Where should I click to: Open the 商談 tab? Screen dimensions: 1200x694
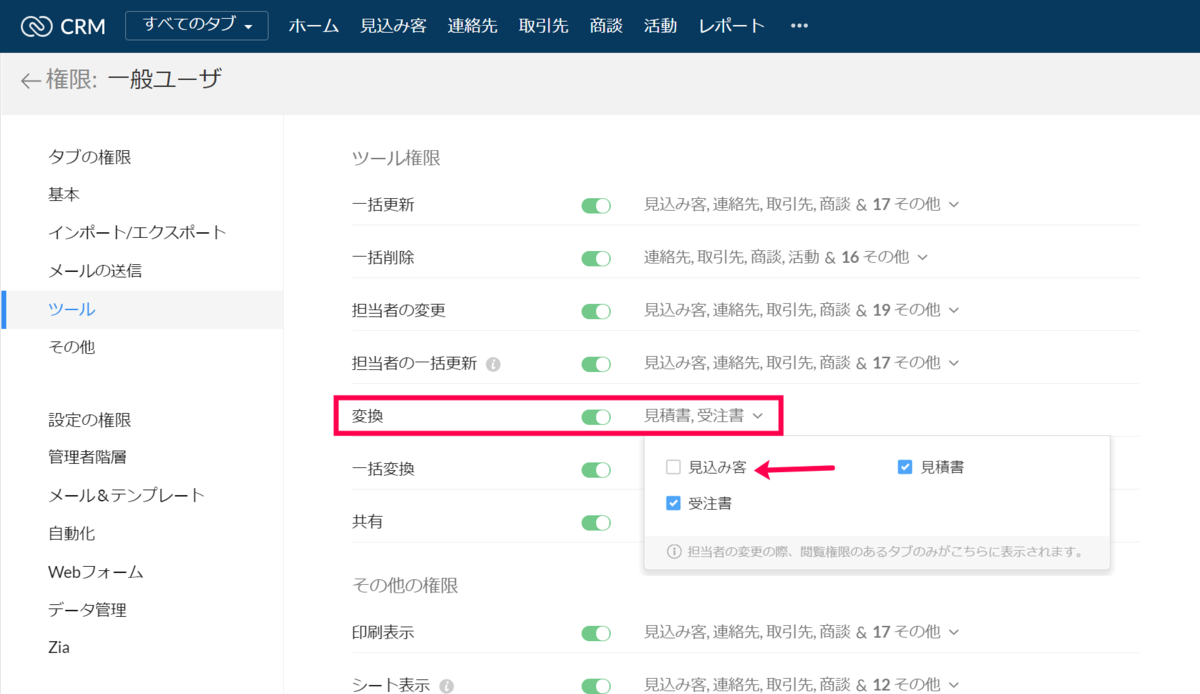[x=606, y=26]
